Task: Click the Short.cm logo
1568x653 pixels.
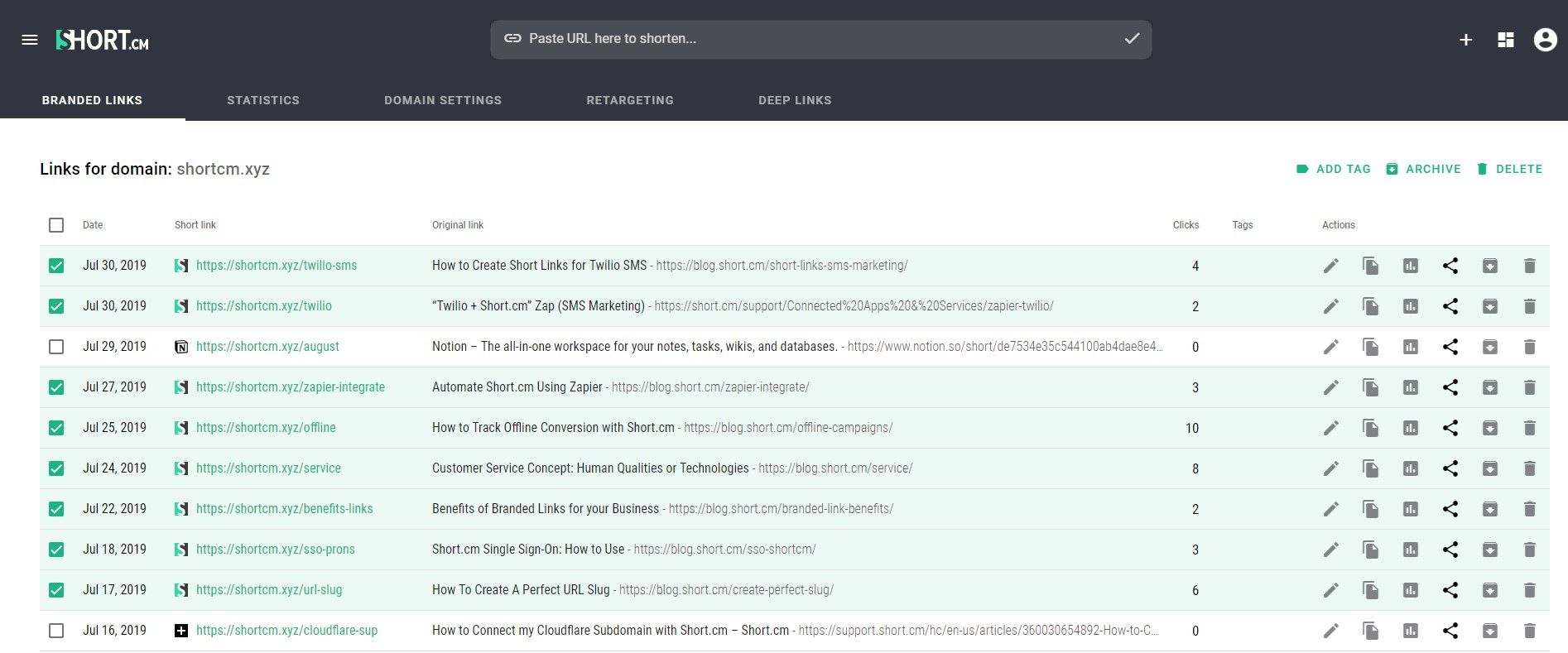Action: coord(102,40)
